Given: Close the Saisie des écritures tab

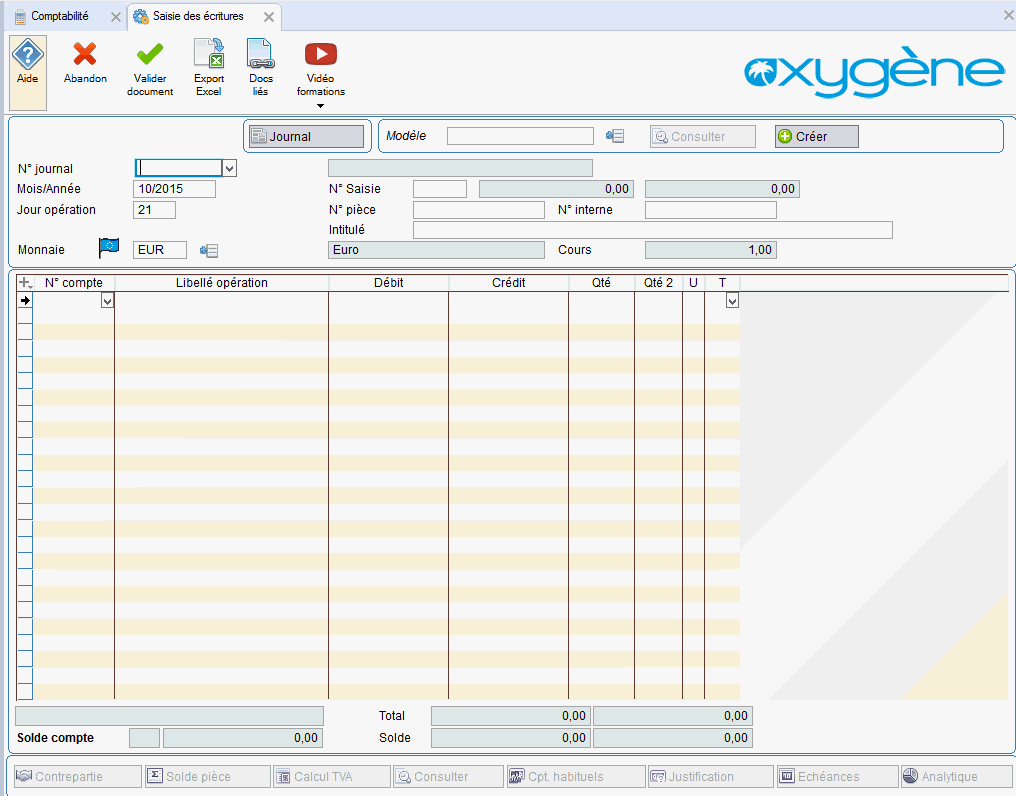Looking at the screenshot, I should point(268,17).
